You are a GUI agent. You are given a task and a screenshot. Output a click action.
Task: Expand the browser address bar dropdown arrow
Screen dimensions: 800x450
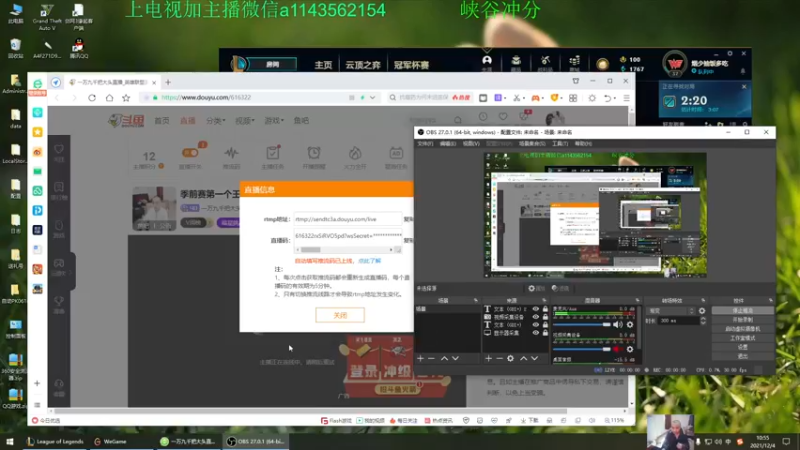tap(372, 97)
